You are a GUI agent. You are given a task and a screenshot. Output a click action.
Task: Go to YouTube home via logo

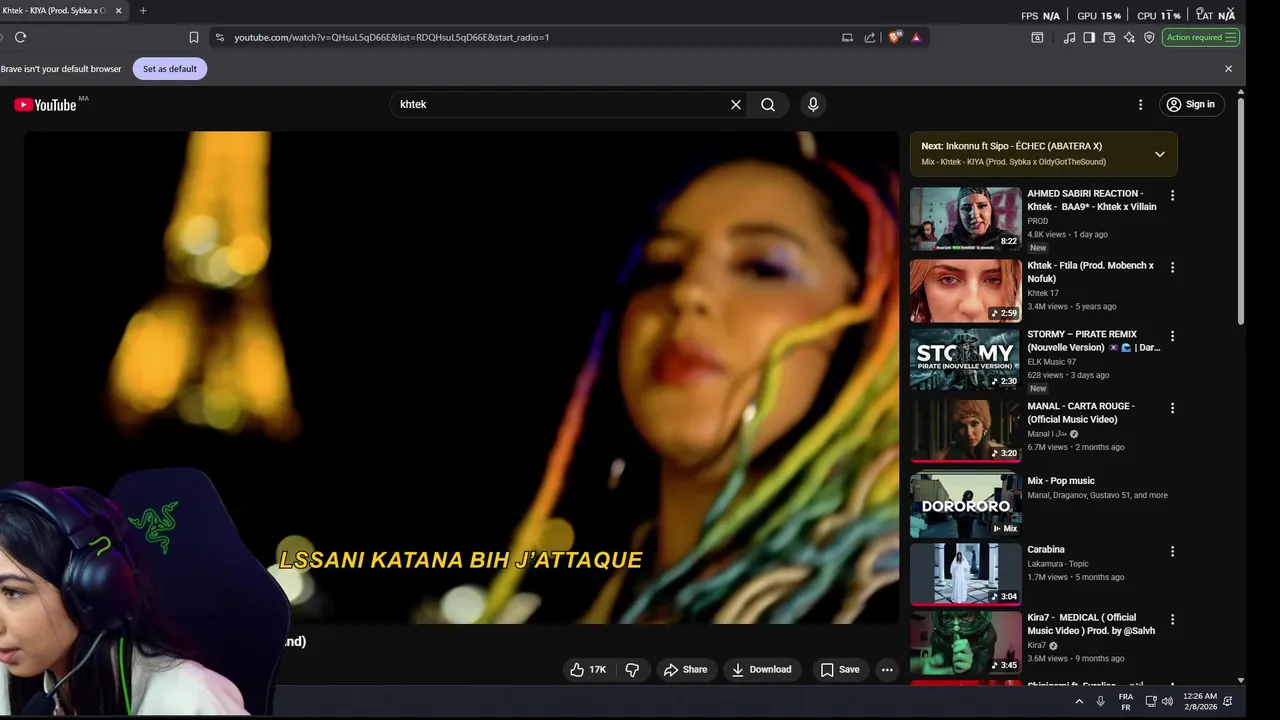[45, 105]
